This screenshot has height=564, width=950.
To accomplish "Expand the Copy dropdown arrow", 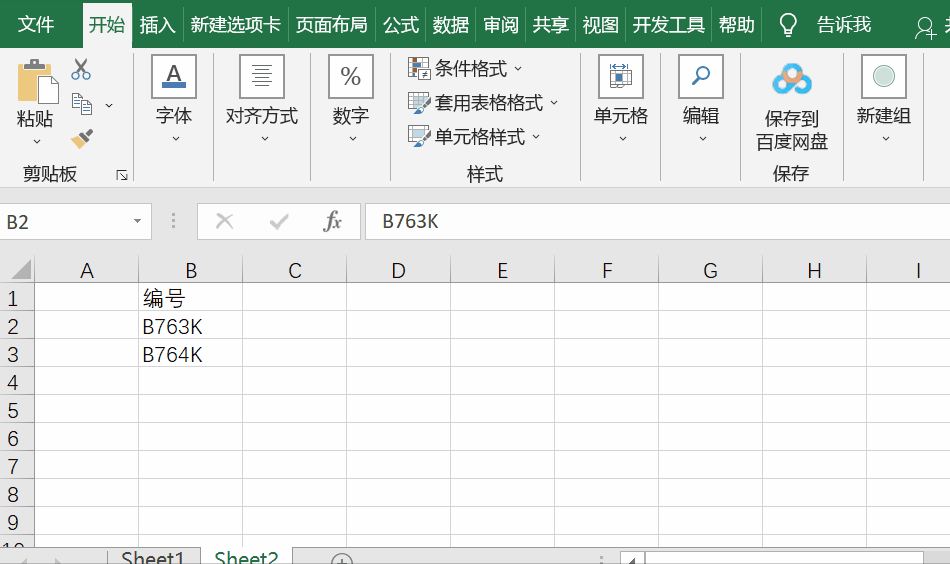I will coord(109,105).
